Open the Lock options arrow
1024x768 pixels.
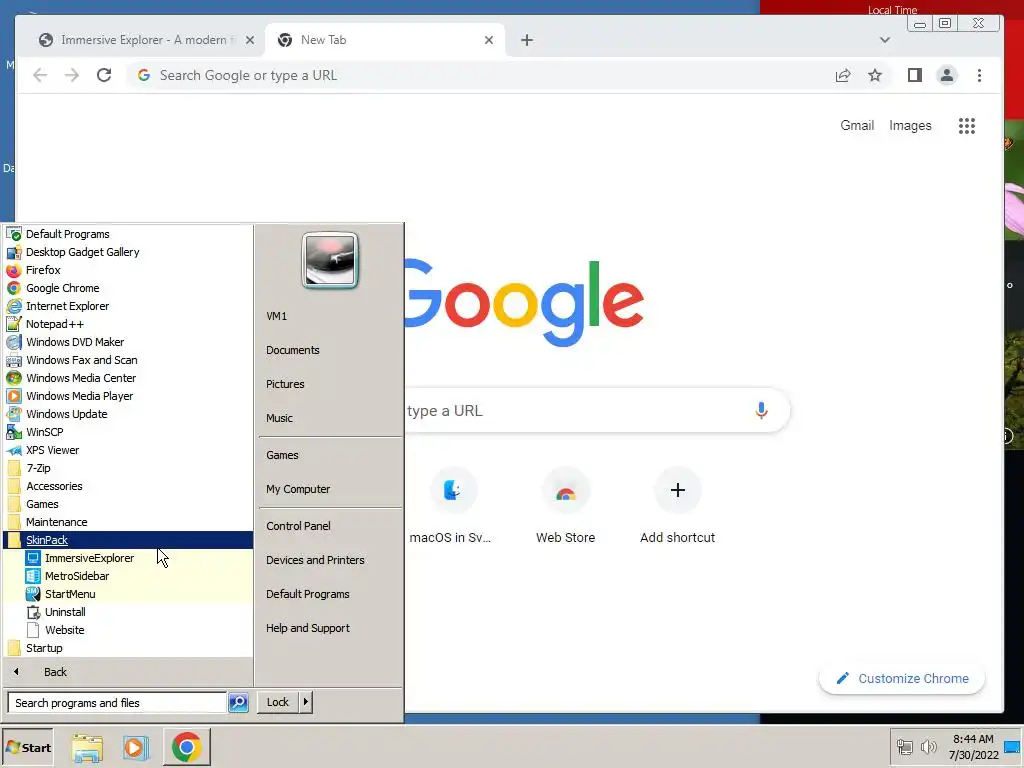306,702
